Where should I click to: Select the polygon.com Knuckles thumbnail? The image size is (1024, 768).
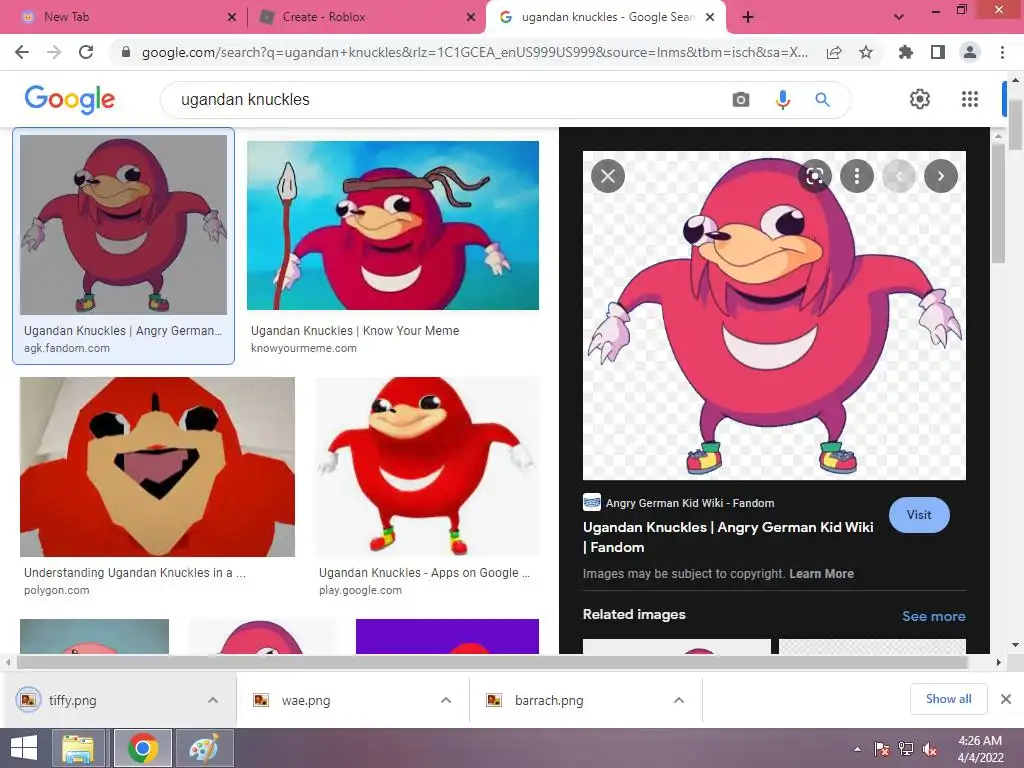pos(157,467)
